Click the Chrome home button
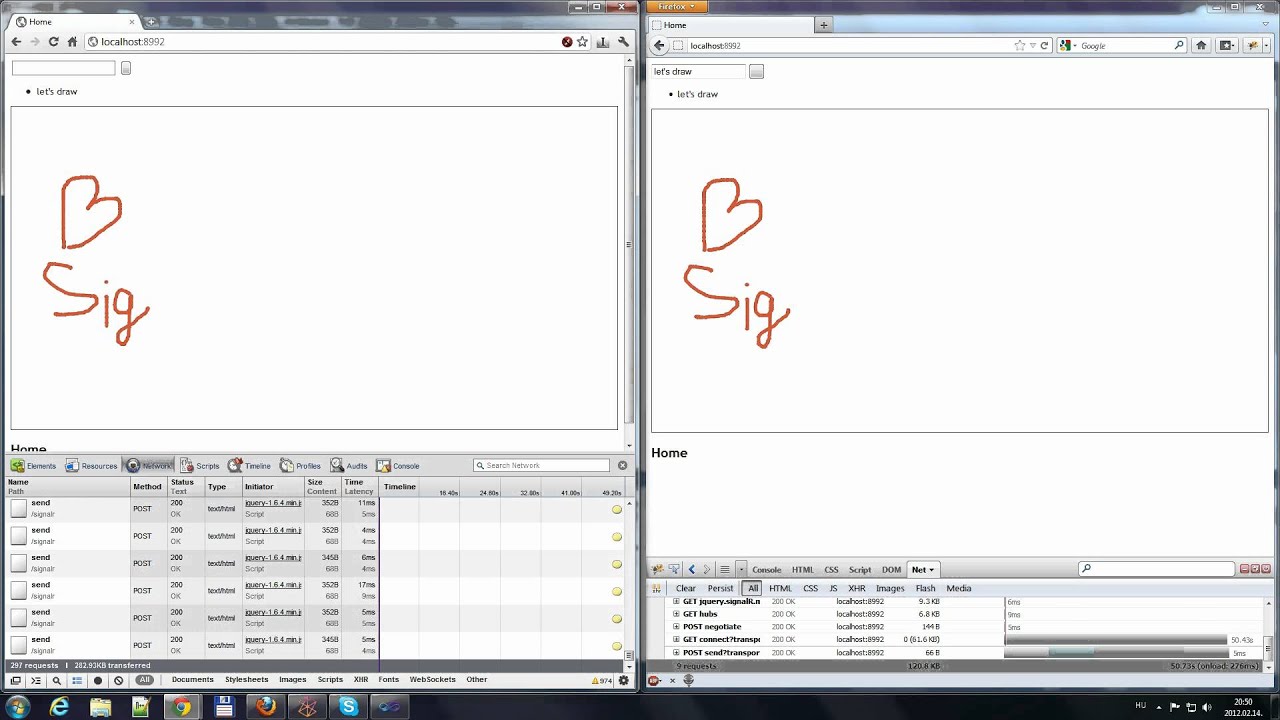 [72, 42]
